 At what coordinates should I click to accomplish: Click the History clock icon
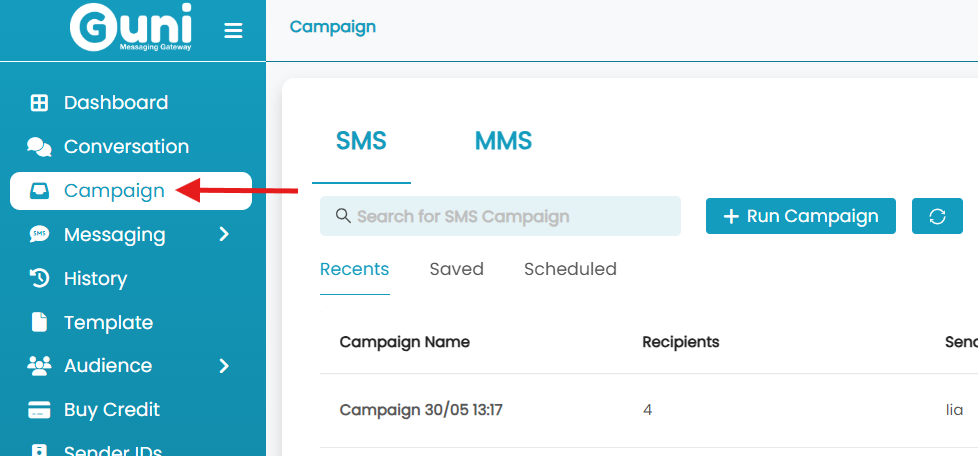pos(39,278)
